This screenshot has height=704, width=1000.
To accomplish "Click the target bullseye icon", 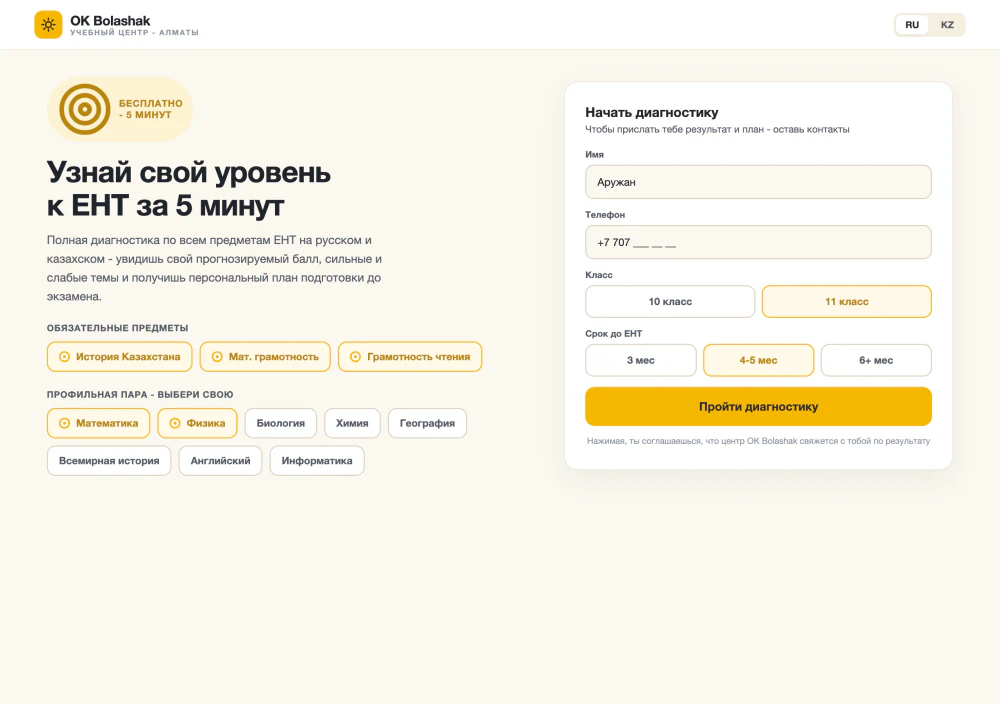I will click(x=85, y=109).
